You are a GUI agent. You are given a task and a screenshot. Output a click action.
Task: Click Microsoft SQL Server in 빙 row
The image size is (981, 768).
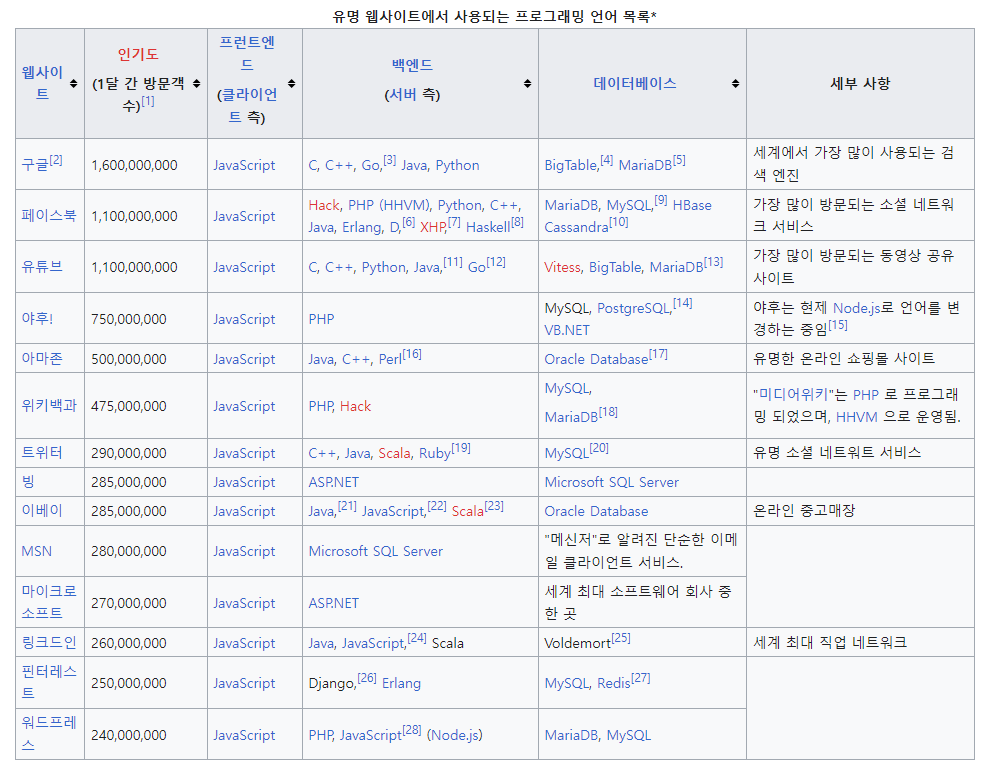click(x=611, y=482)
